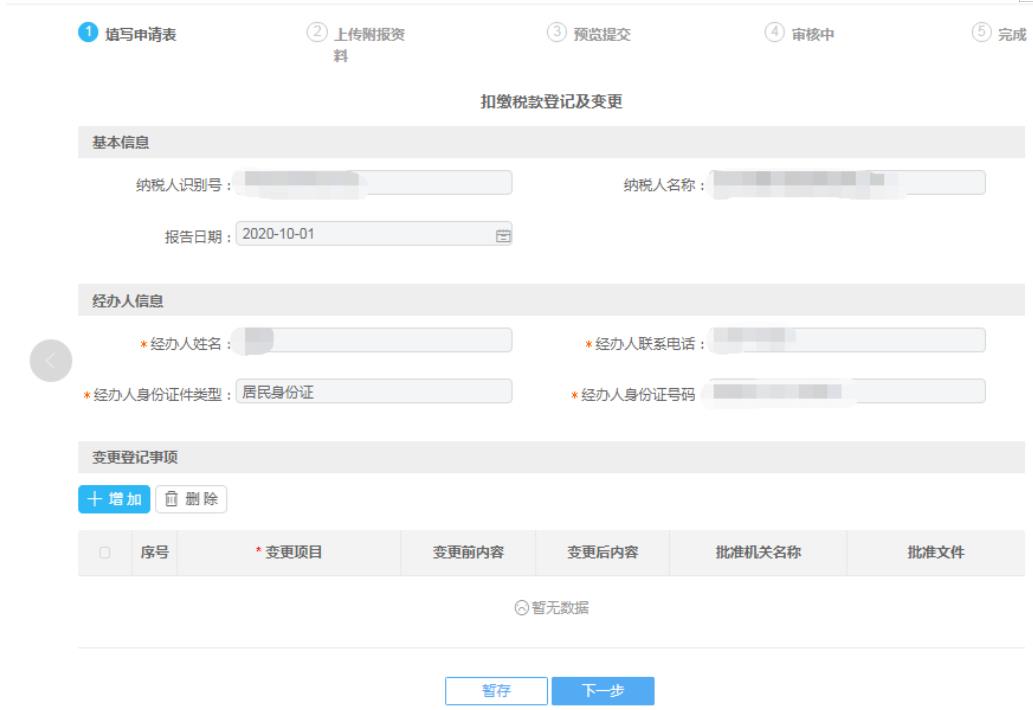Proceed with the 下一步 button
The image size is (1033, 710).
coord(604,692)
